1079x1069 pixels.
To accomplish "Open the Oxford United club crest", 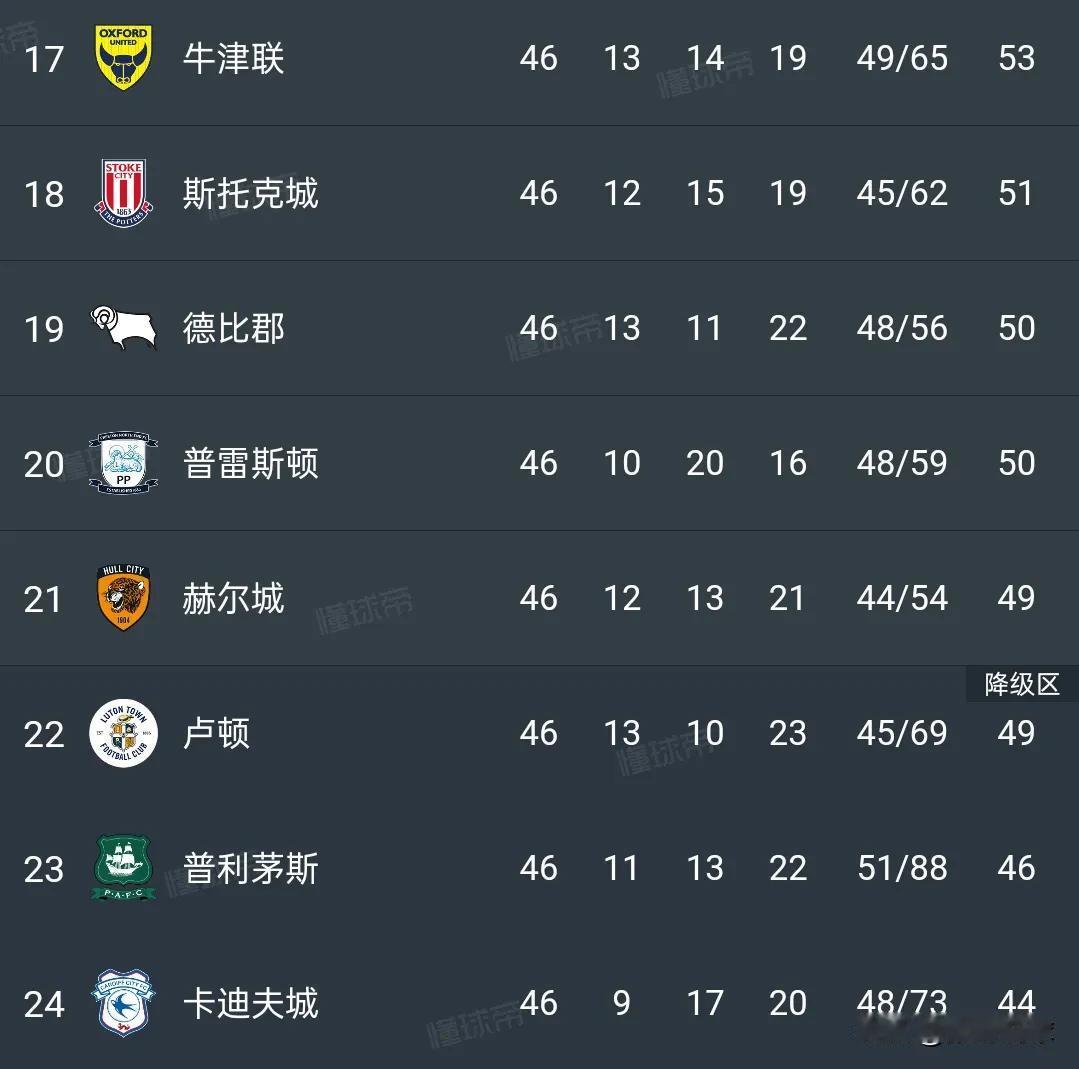I will click(x=123, y=58).
